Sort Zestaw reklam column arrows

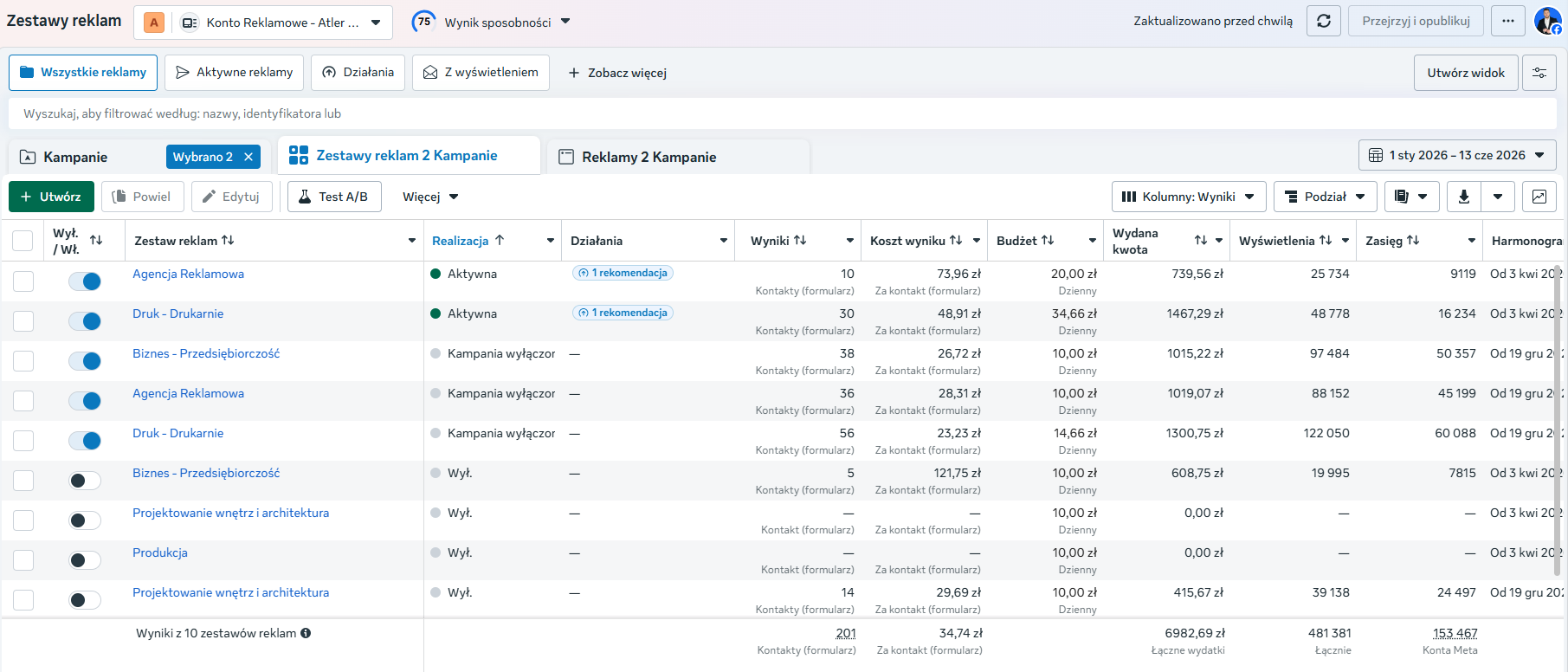[x=228, y=240]
